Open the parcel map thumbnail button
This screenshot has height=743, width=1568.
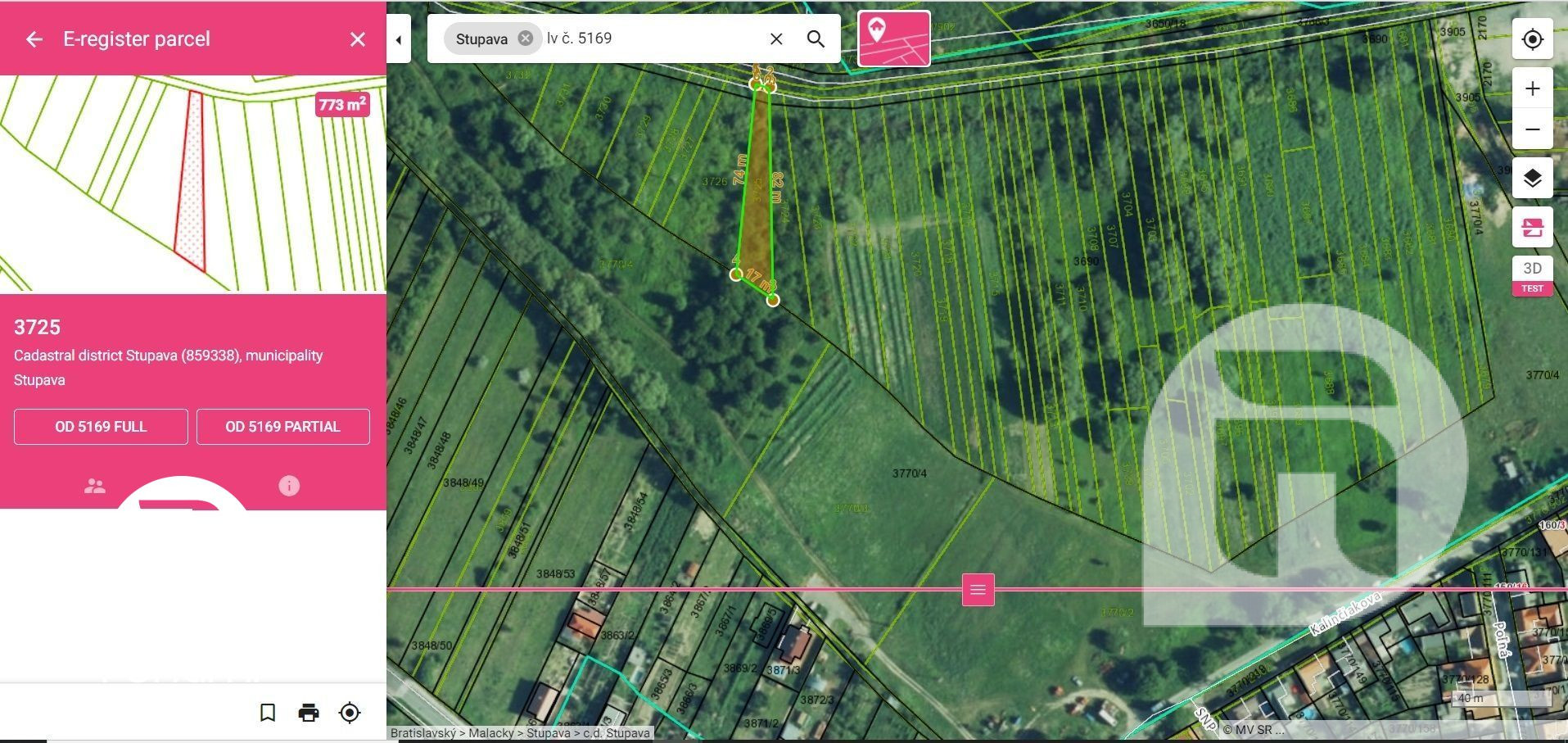(894, 39)
